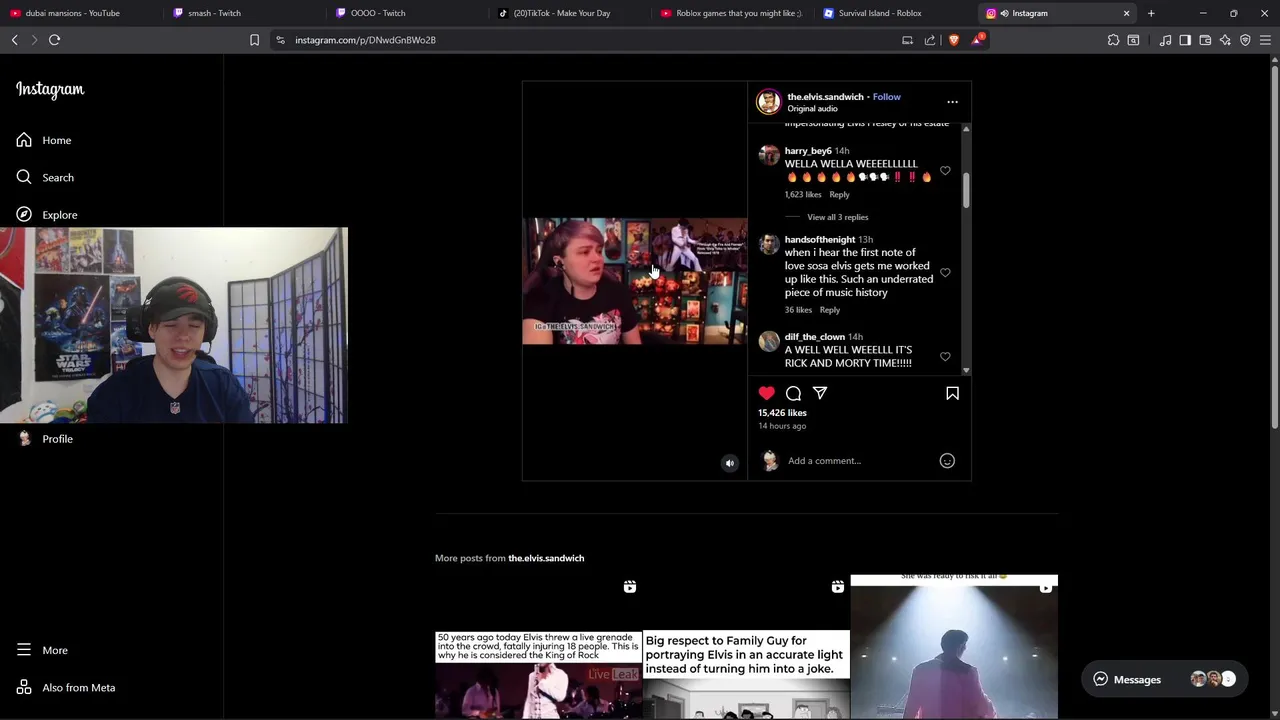
Task: Follow the.elvis.sandwich
Action: [x=886, y=97]
